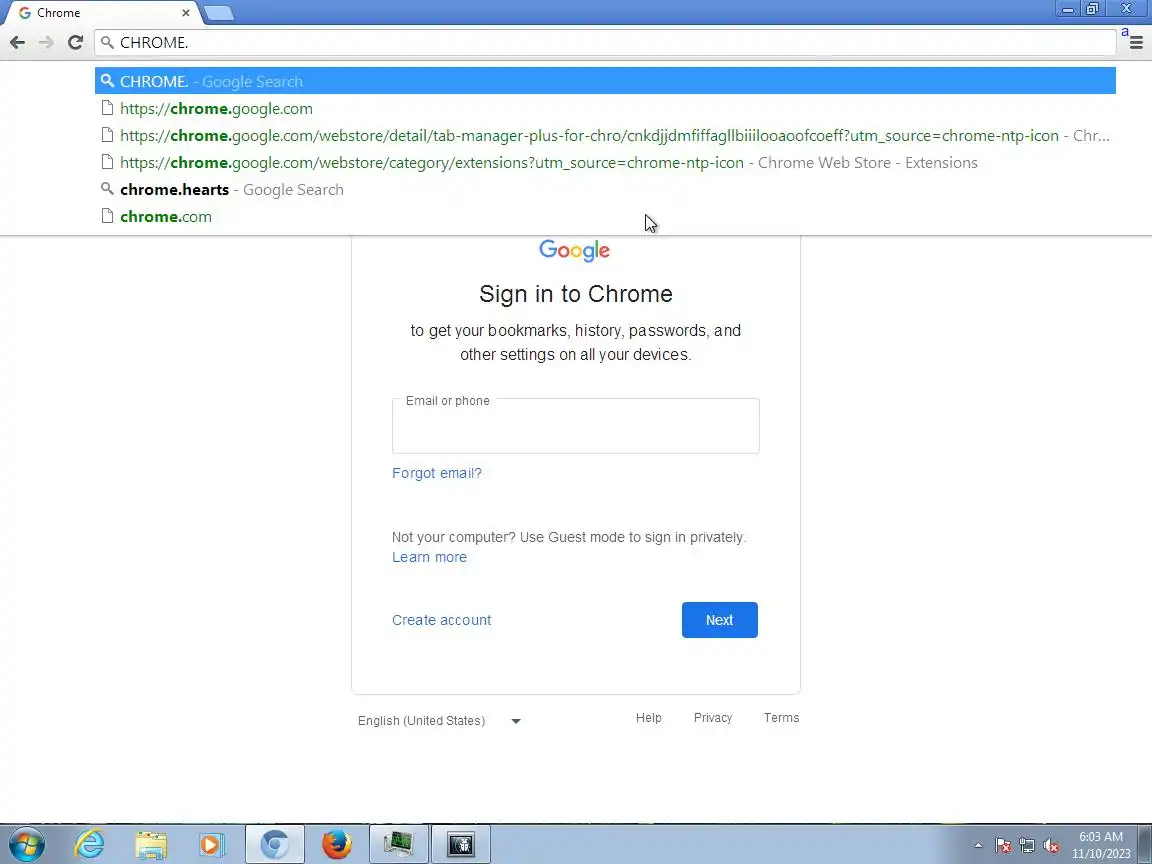1152x864 pixels.
Task: Show hidden system tray icons arrow
Action: coord(978,846)
